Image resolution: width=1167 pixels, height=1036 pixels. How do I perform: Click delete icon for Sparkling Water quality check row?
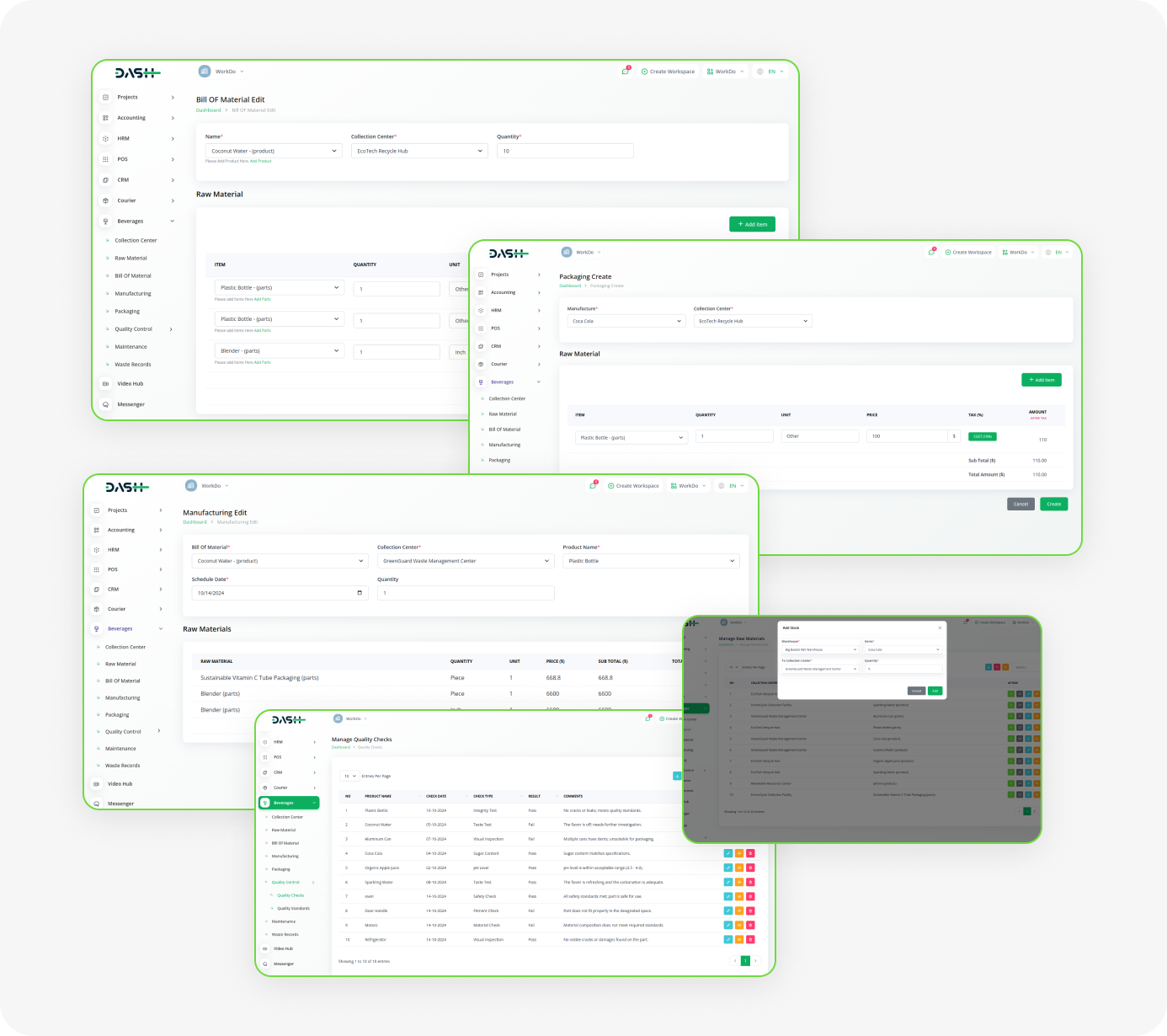(750, 882)
